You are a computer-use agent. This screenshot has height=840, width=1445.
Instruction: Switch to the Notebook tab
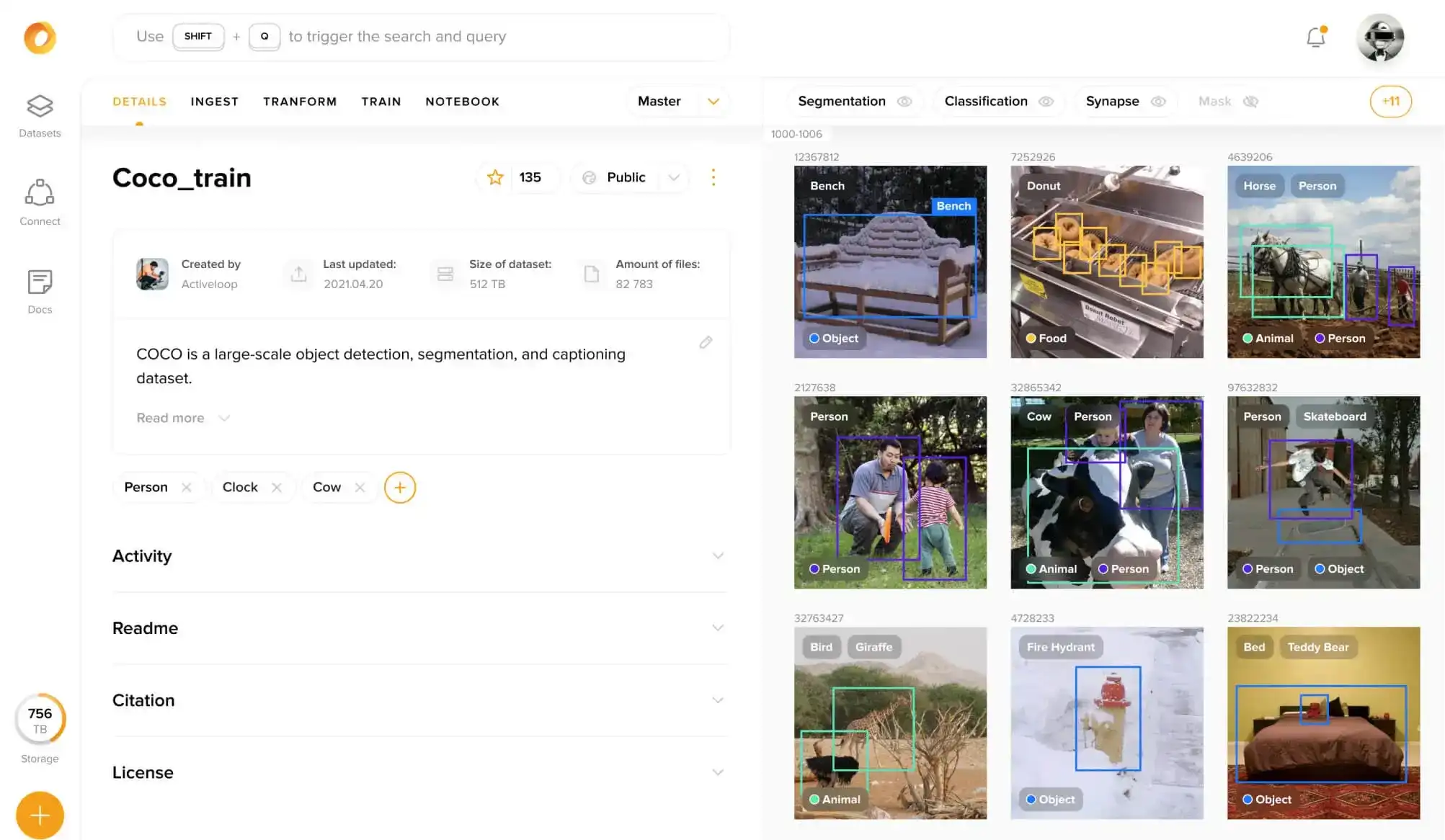point(462,102)
